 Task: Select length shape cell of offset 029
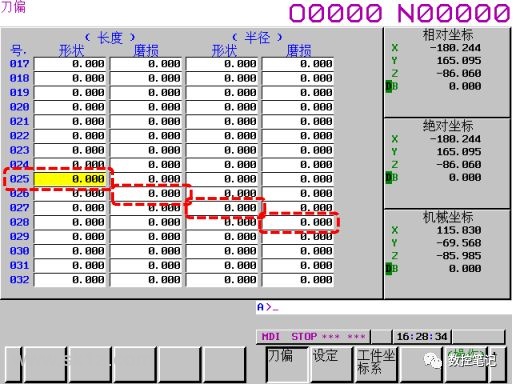(70, 237)
